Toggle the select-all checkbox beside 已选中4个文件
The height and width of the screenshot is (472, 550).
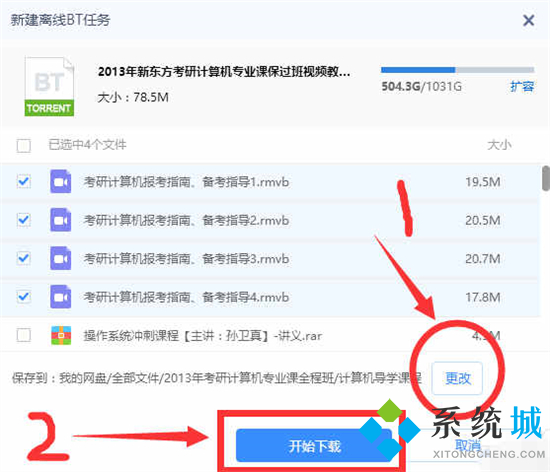(x=24, y=145)
